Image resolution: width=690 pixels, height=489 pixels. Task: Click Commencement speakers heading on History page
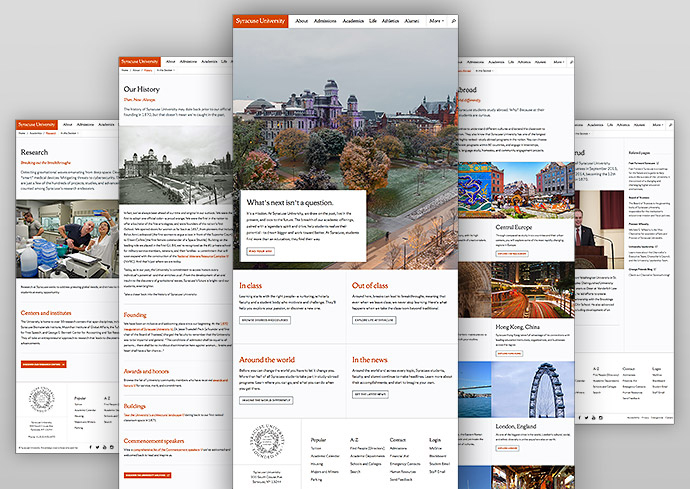[x=154, y=441]
